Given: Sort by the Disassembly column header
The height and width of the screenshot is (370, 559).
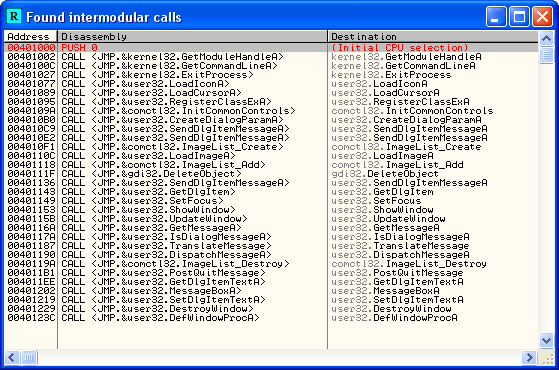Looking at the screenshot, I should coord(193,37).
